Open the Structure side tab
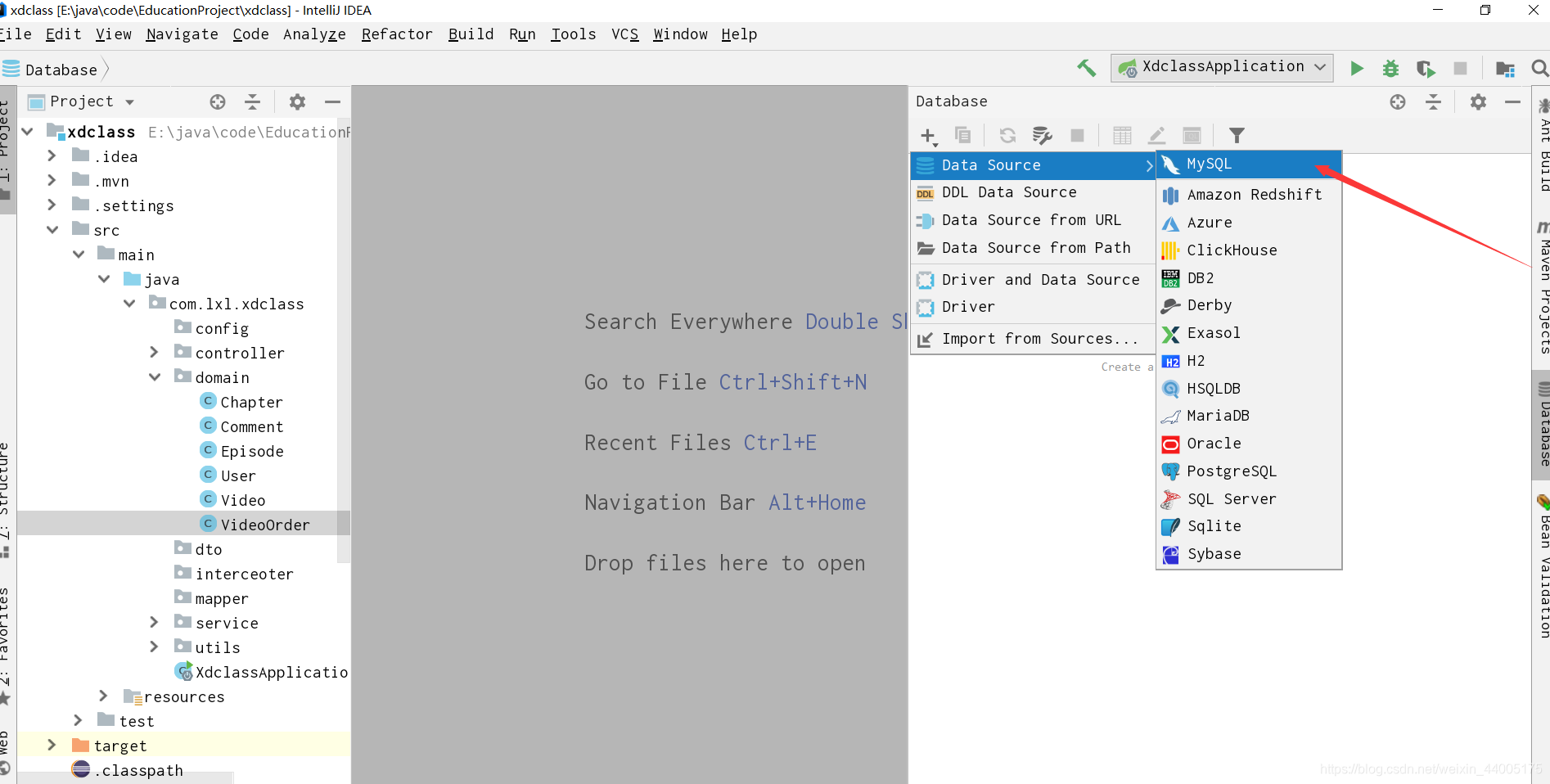This screenshot has height=784, width=1550. click(x=7, y=499)
